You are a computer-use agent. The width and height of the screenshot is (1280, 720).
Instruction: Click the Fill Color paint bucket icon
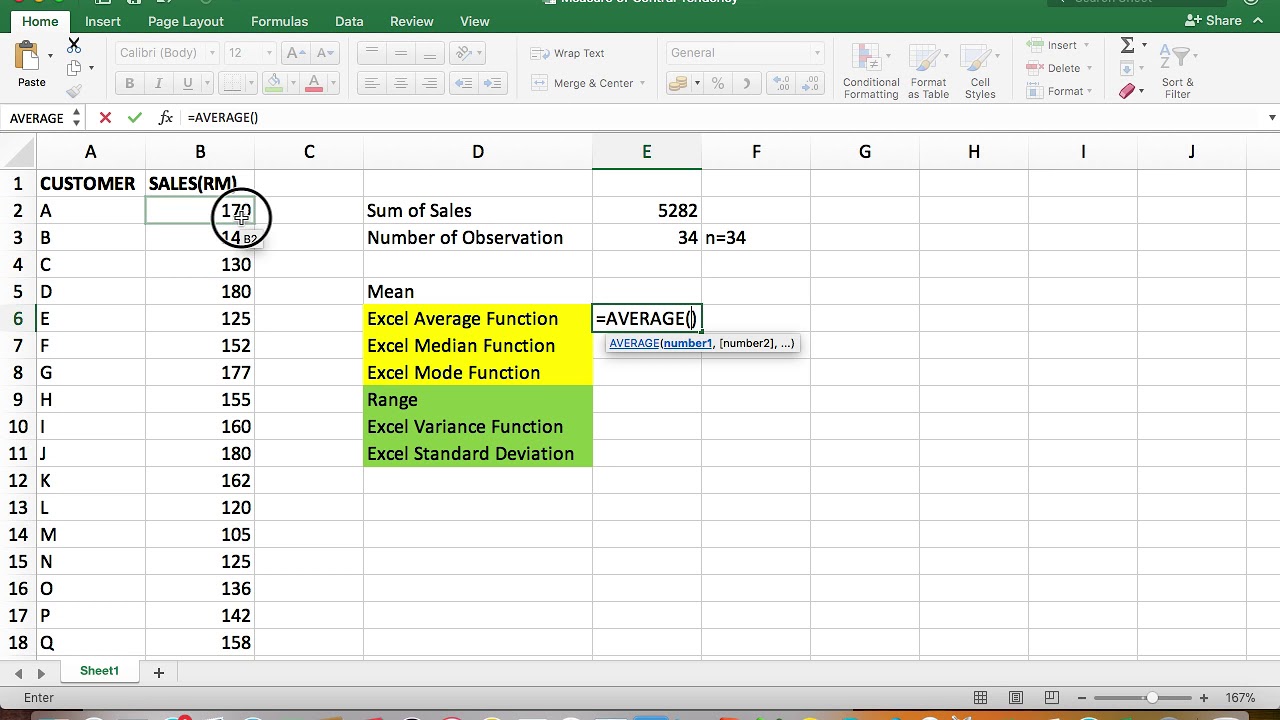pyautogui.click(x=275, y=84)
